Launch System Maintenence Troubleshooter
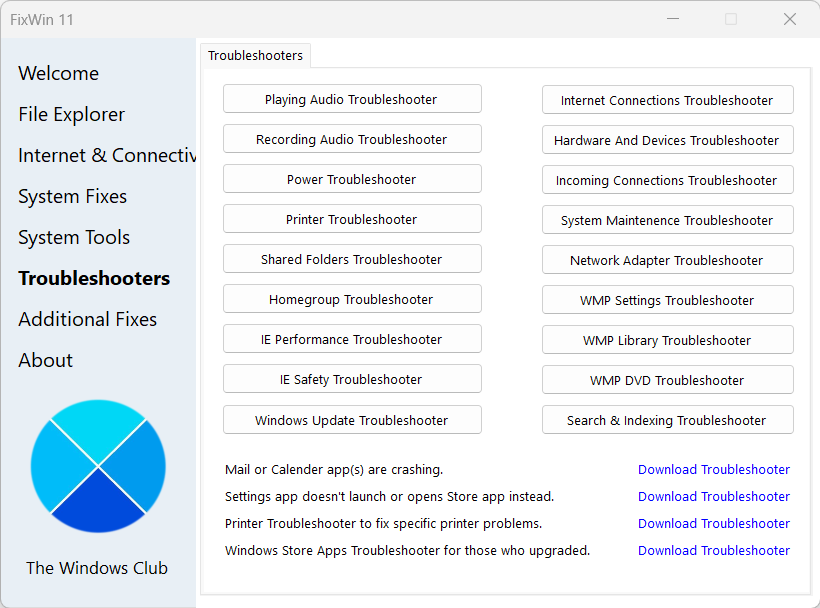Image resolution: width=820 pixels, height=608 pixels. (x=667, y=220)
